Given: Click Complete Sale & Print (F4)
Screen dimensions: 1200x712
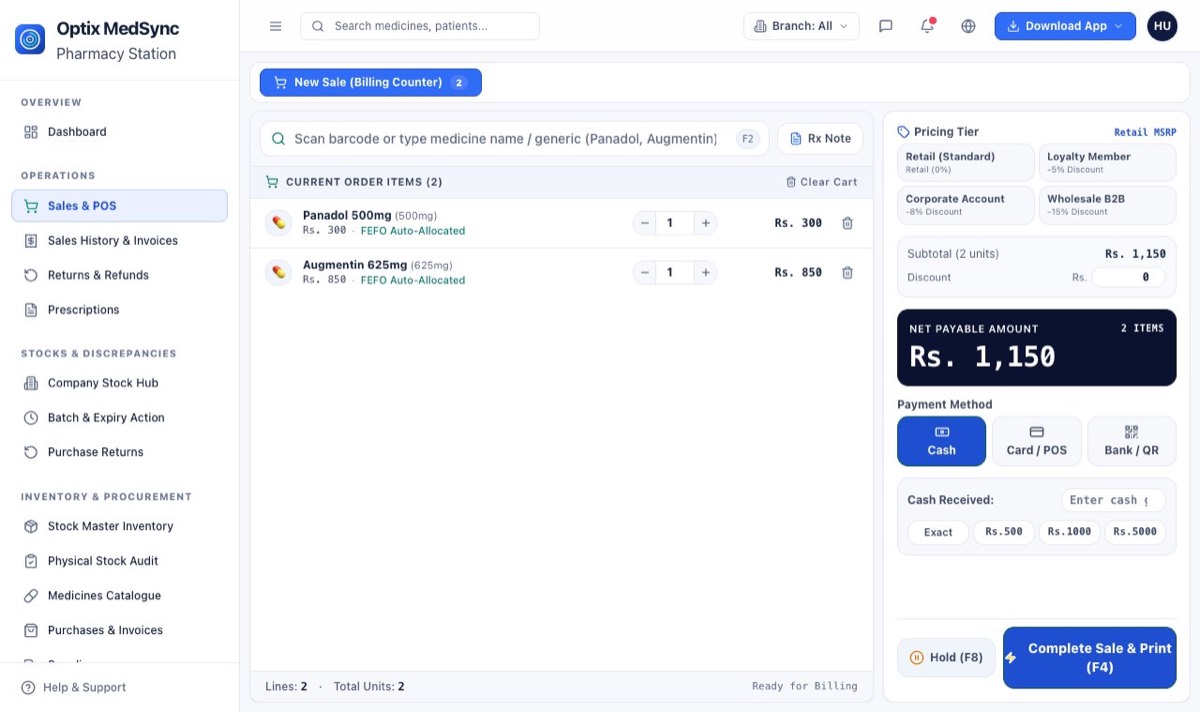Looking at the screenshot, I should (1089, 658).
